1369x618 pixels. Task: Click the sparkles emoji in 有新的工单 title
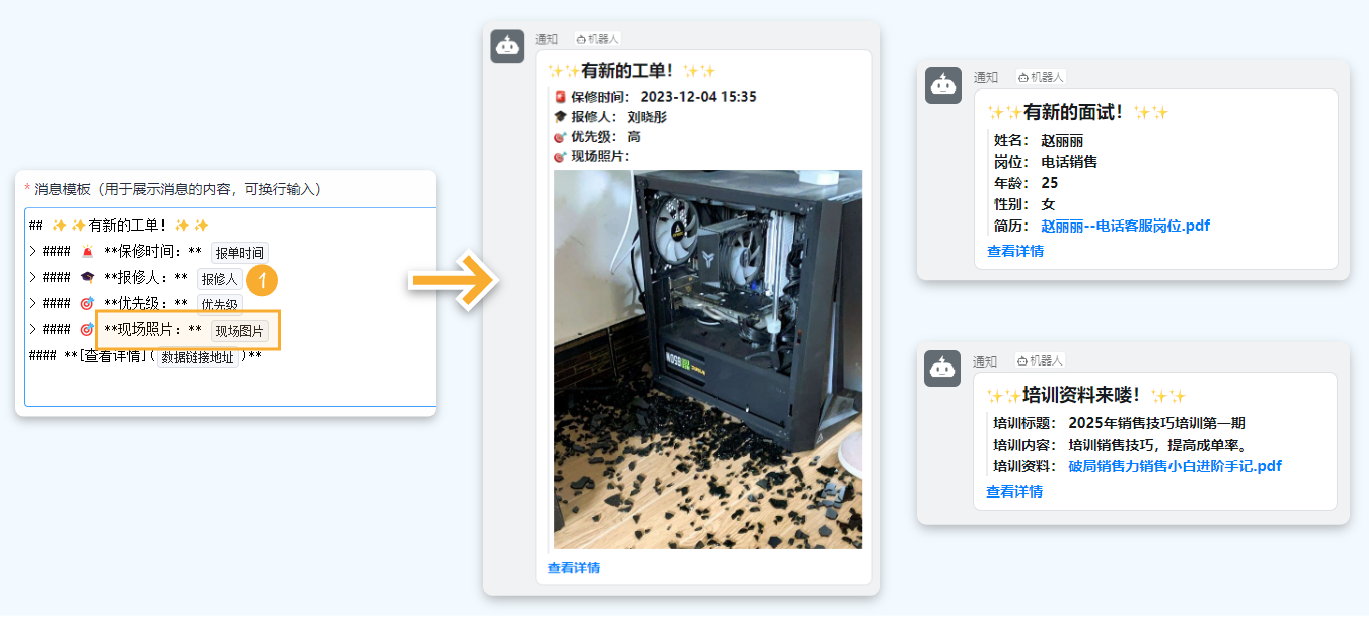[558, 71]
